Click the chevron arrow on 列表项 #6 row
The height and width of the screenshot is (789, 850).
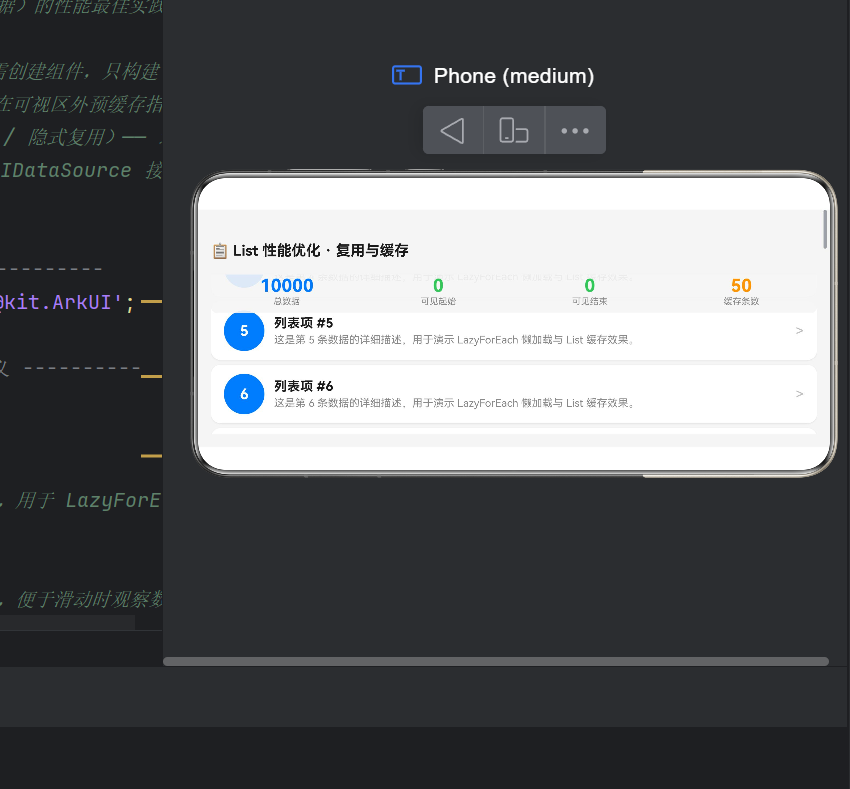(799, 394)
